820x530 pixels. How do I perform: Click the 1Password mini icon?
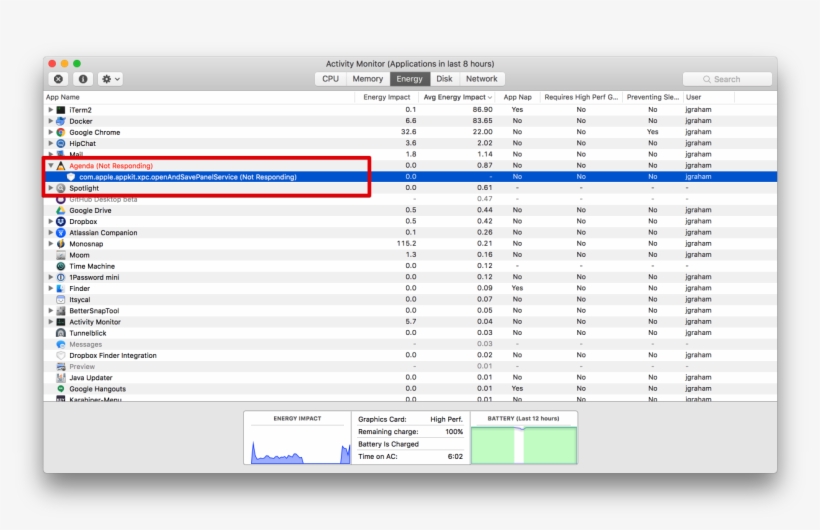[x=61, y=277]
